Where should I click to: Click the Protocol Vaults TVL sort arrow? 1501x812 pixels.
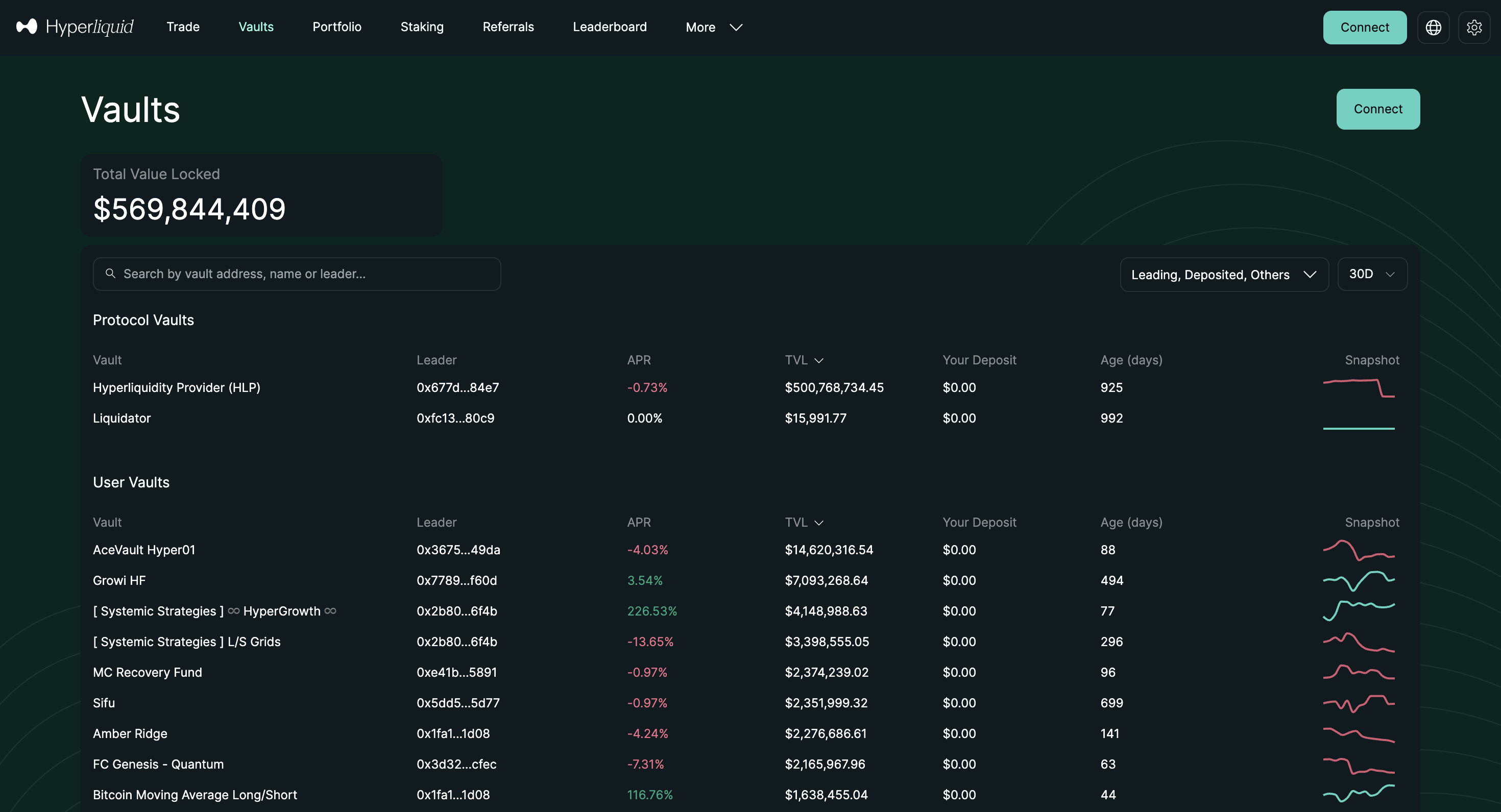pyautogui.click(x=819, y=360)
